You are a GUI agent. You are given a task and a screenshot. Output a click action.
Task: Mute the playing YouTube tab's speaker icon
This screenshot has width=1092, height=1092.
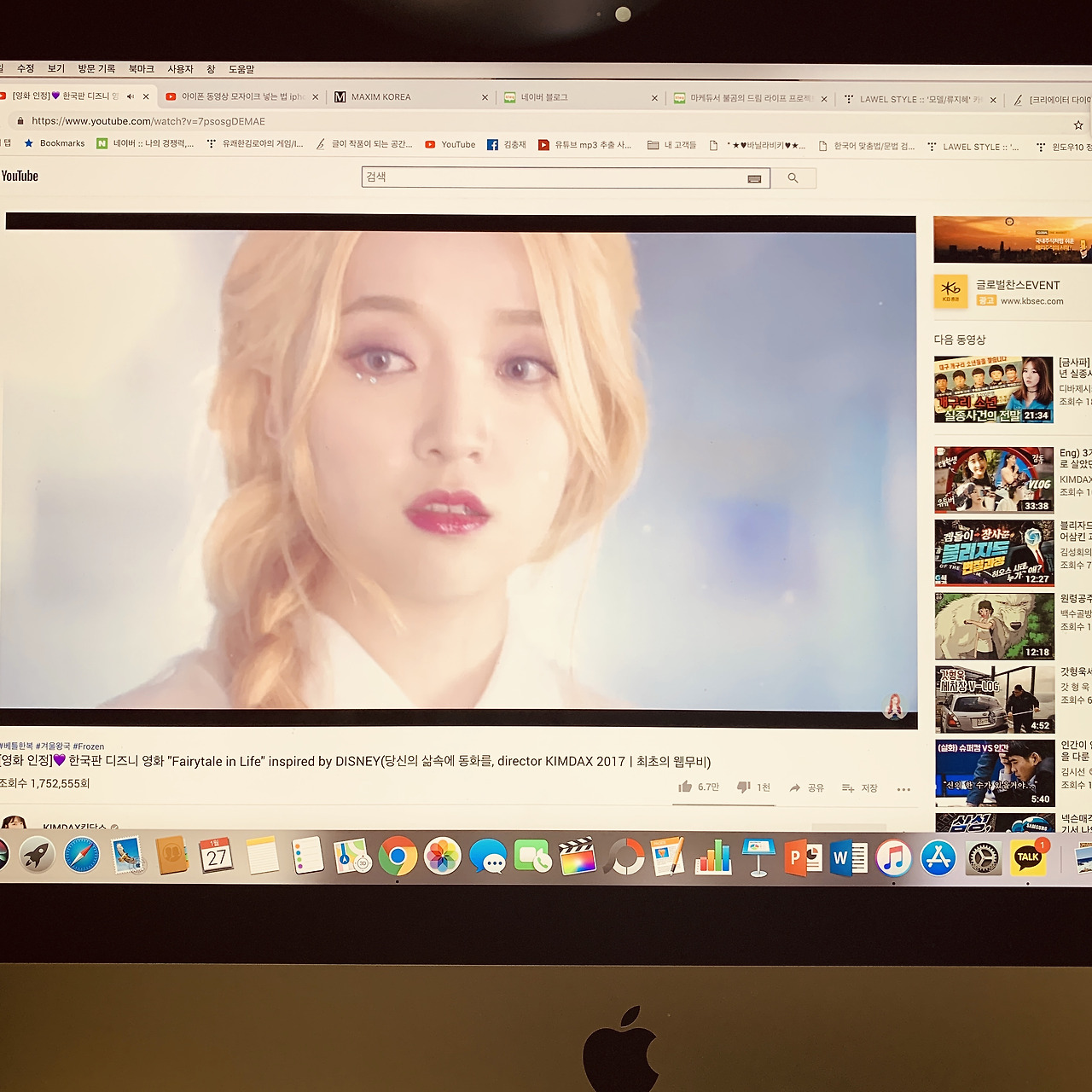coord(131,96)
